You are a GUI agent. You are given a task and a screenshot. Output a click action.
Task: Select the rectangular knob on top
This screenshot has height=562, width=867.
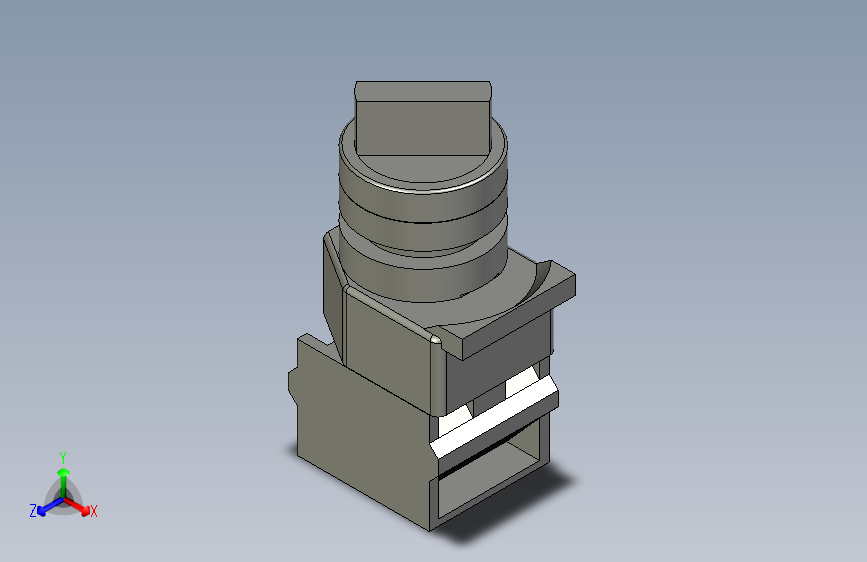(x=423, y=119)
